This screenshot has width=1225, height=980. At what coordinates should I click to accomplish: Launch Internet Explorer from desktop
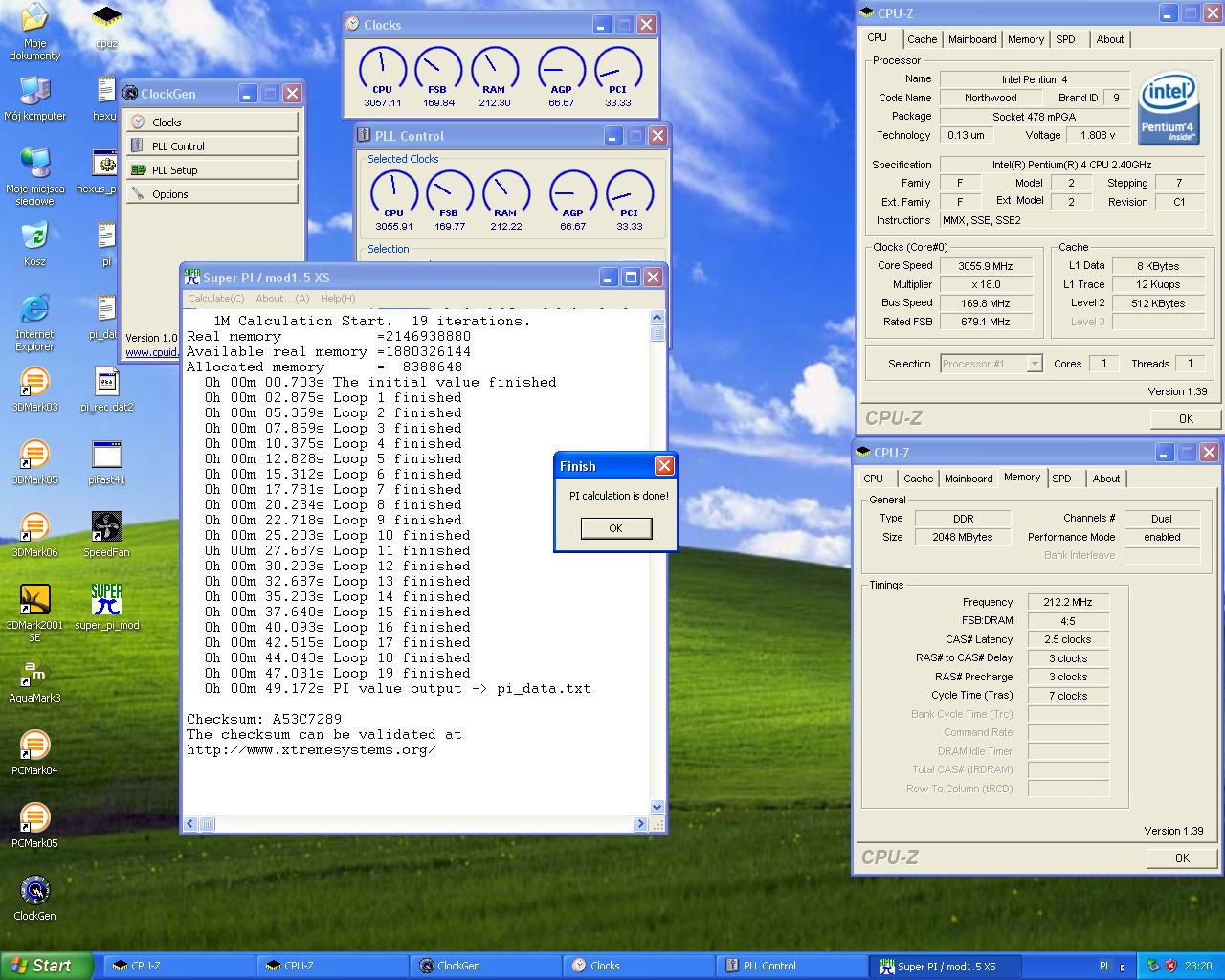(x=34, y=323)
